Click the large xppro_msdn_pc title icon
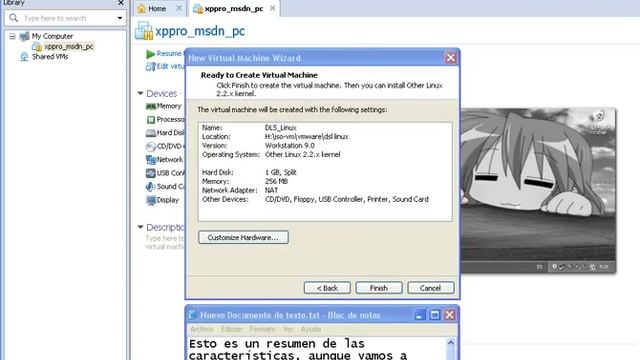Viewport: 640px width, 360px height. pyautogui.click(x=144, y=31)
